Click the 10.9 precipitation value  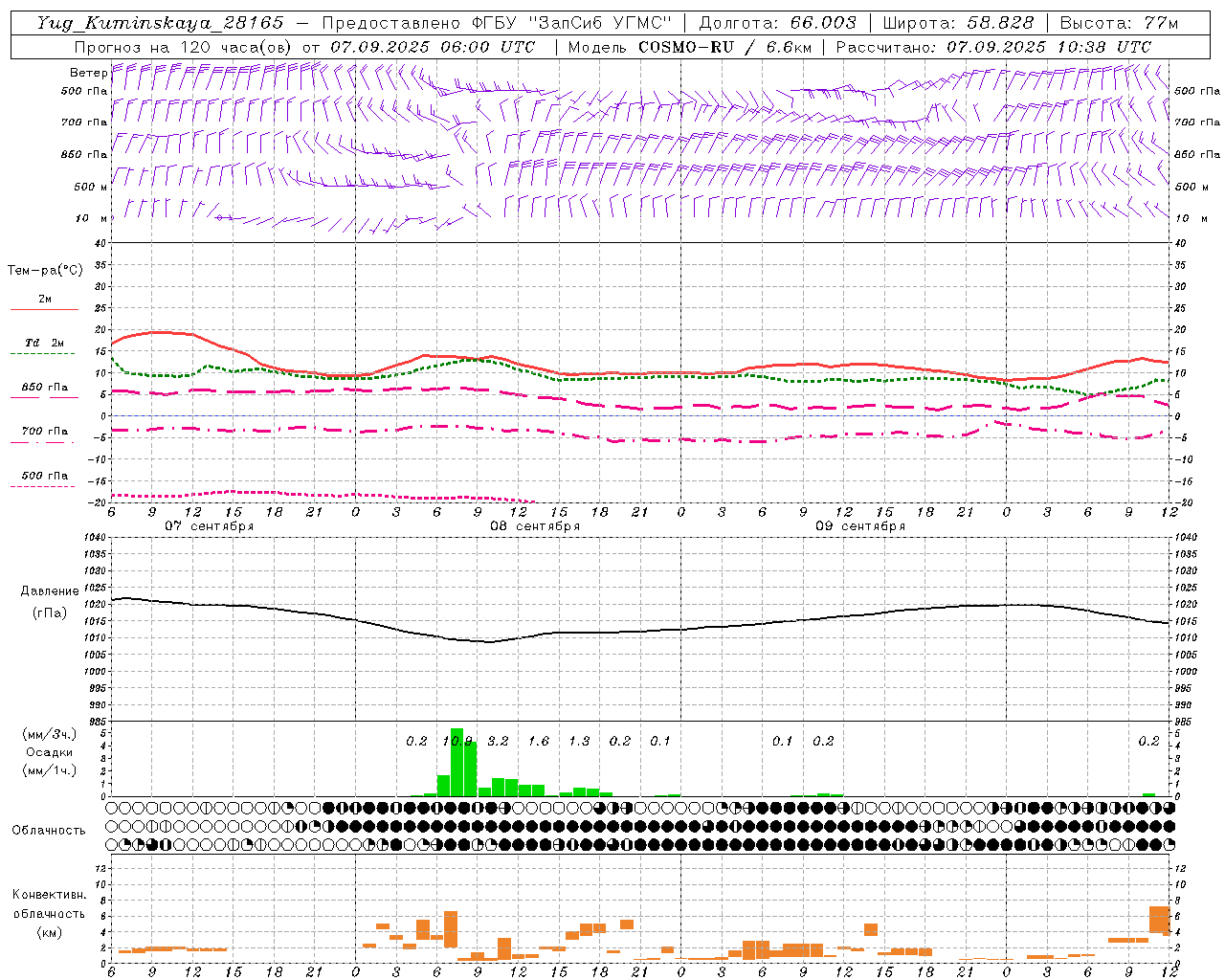click(457, 741)
